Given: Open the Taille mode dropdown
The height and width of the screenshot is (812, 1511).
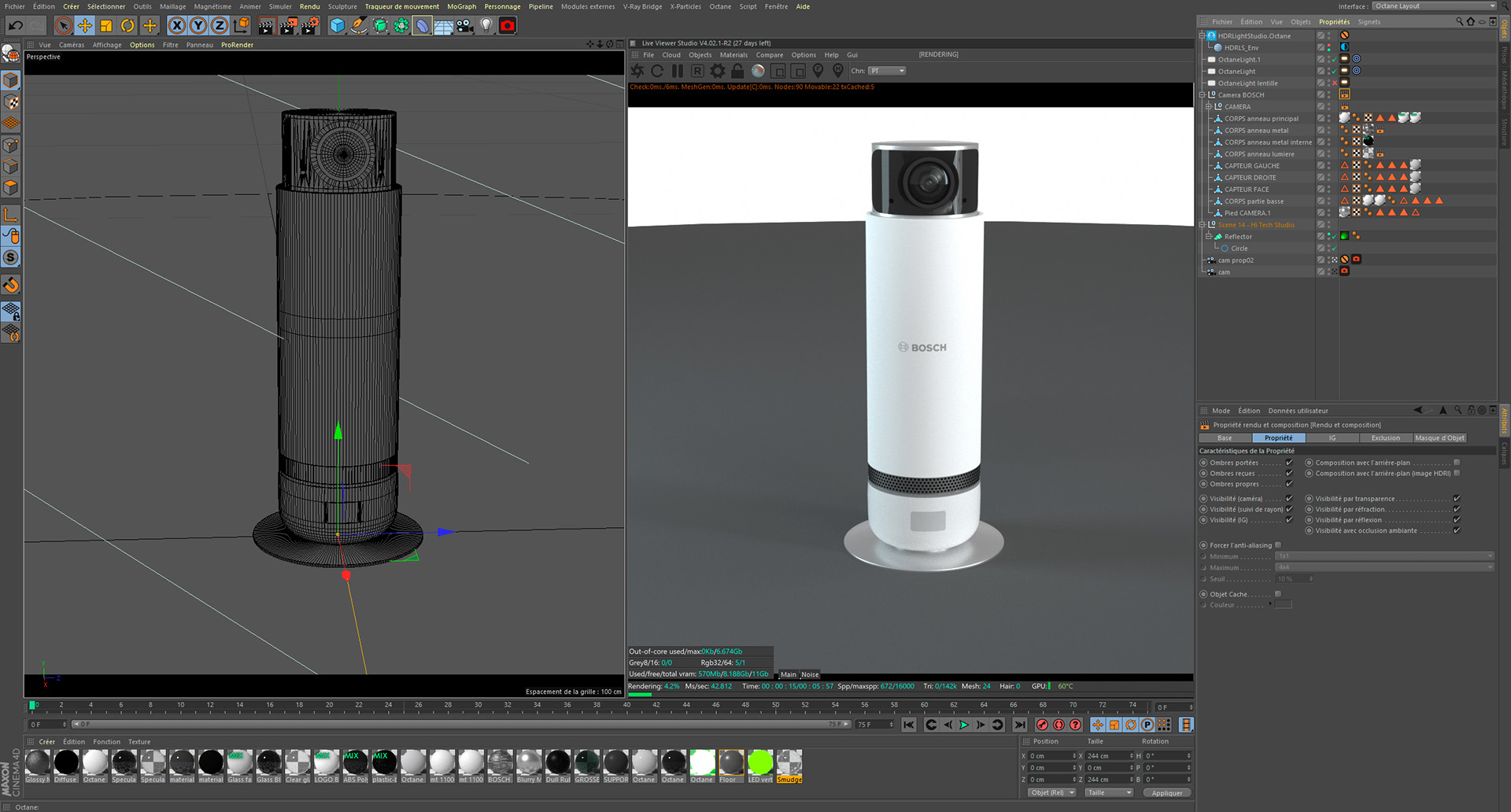Looking at the screenshot, I should (x=1110, y=793).
